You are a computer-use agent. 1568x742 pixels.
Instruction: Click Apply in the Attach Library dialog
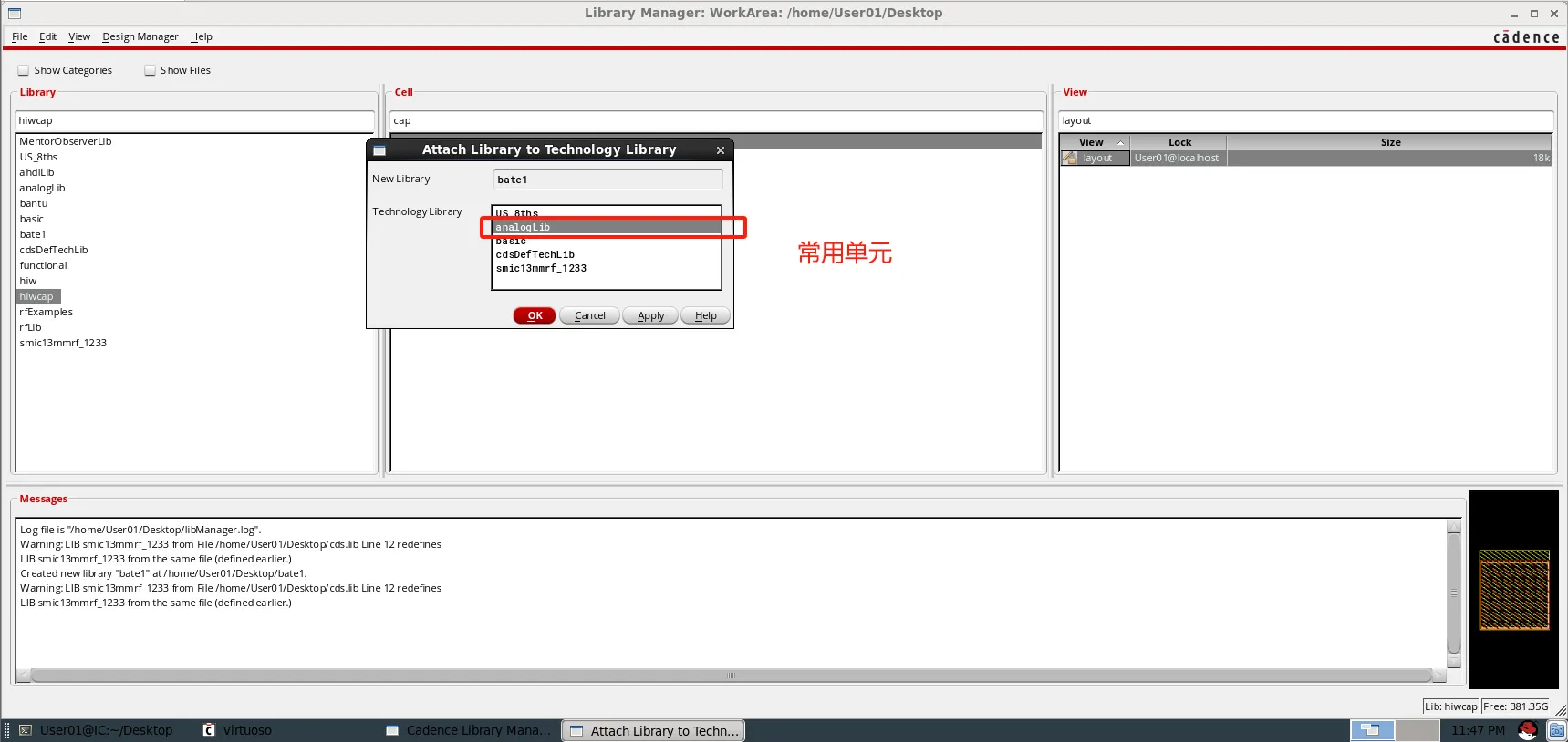[x=650, y=315]
